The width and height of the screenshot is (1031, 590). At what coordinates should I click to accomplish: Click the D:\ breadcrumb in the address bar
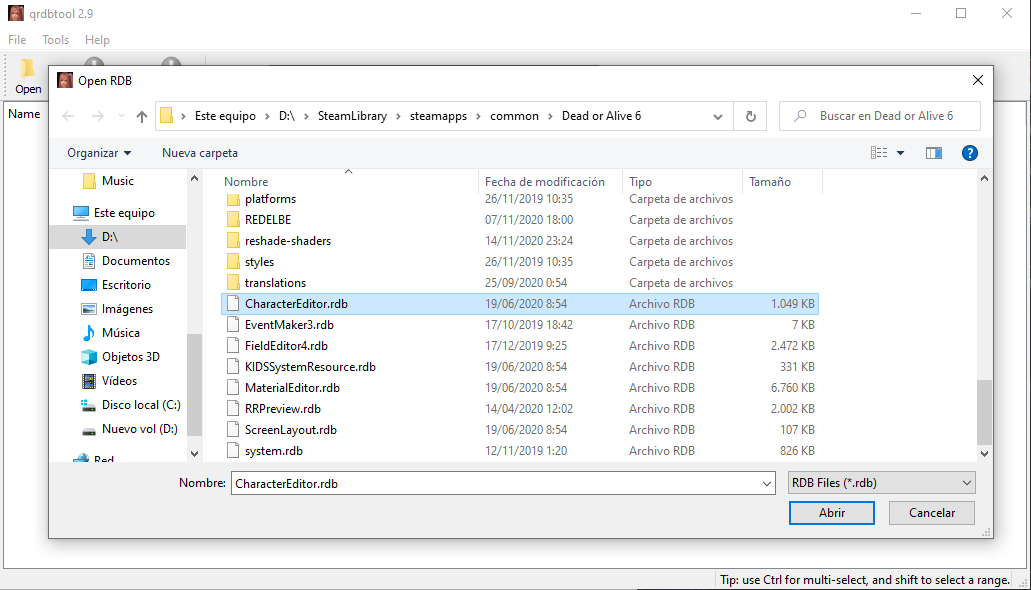pos(287,116)
